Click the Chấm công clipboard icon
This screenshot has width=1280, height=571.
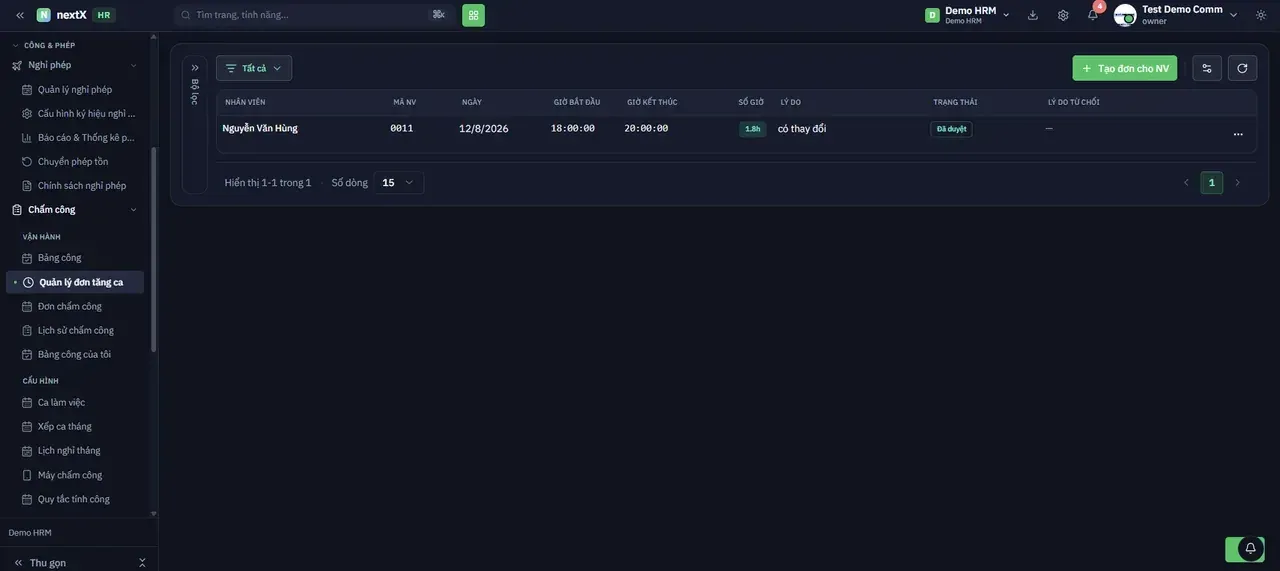click(17, 210)
